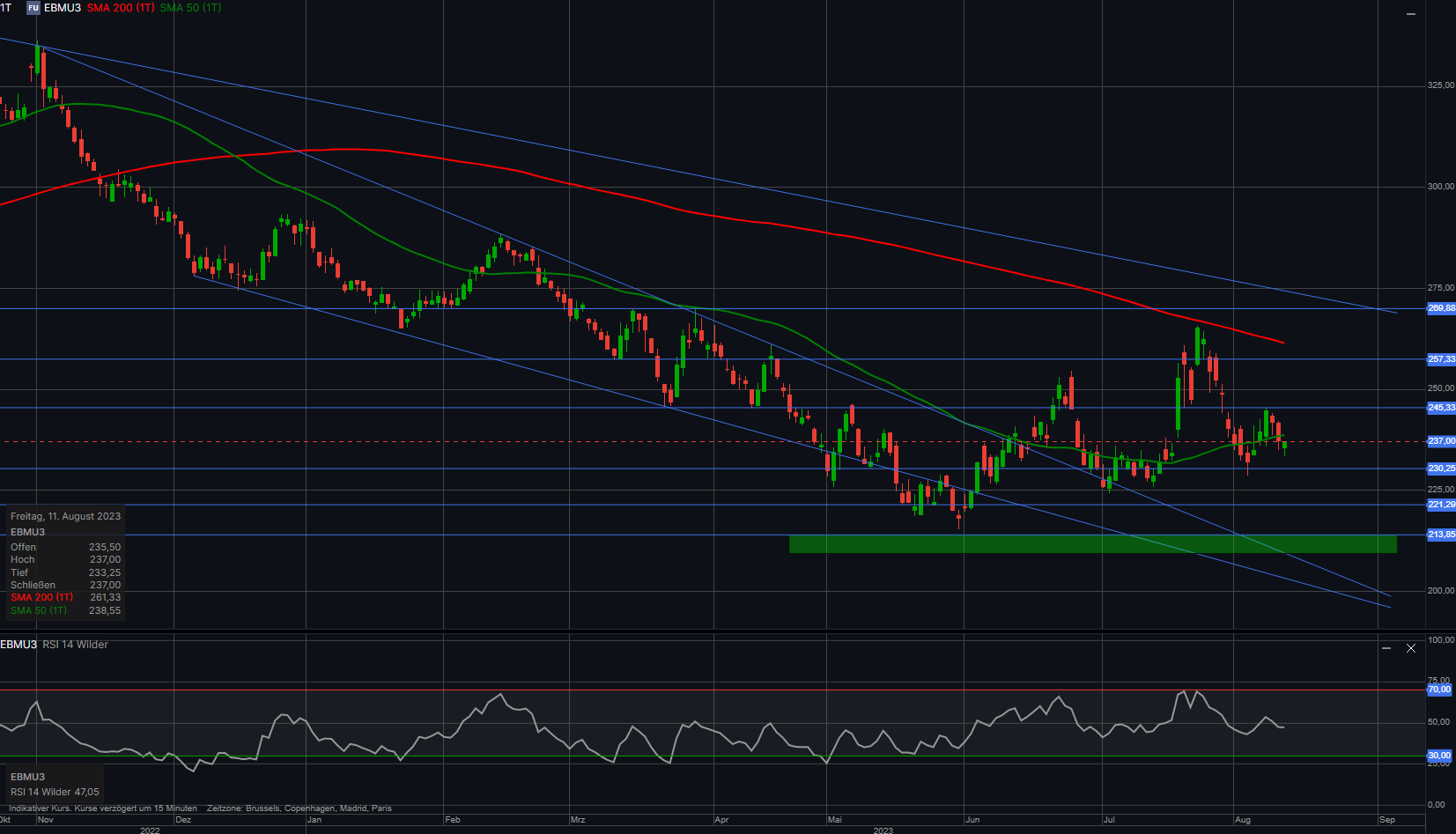Image resolution: width=1456 pixels, height=834 pixels.
Task: Select the 230,25 support level tag
Action: [1441, 469]
